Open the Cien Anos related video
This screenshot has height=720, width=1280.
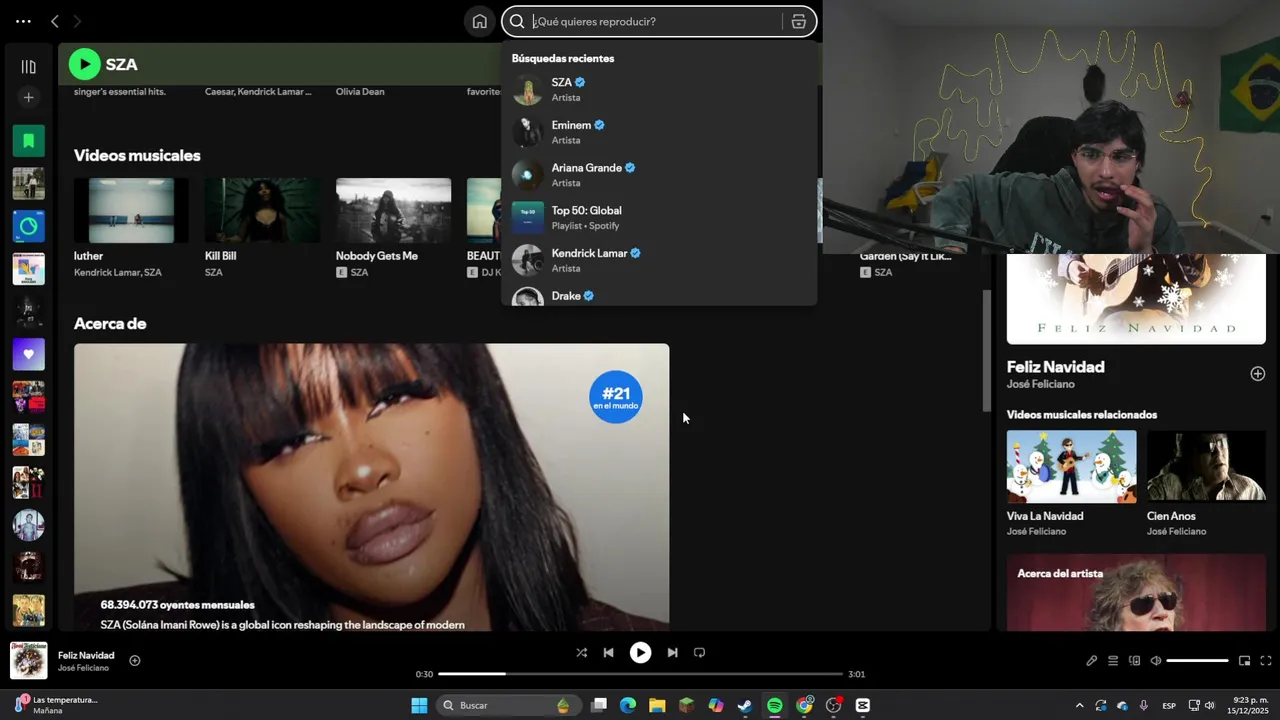click(x=1206, y=467)
